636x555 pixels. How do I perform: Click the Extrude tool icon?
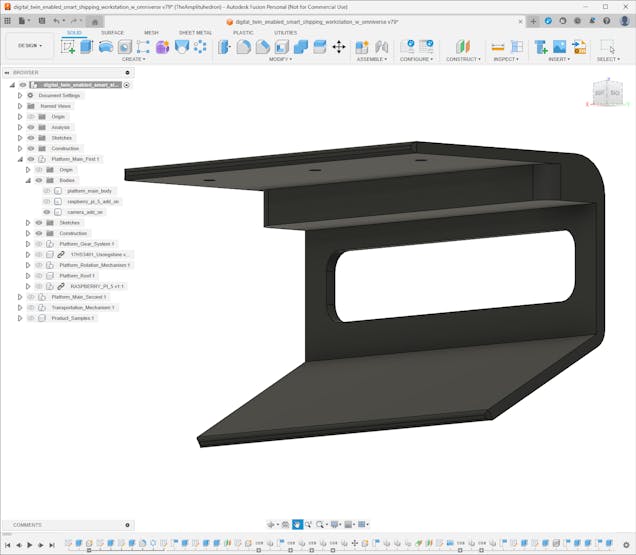pyautogui.click(x=87, y=46)
